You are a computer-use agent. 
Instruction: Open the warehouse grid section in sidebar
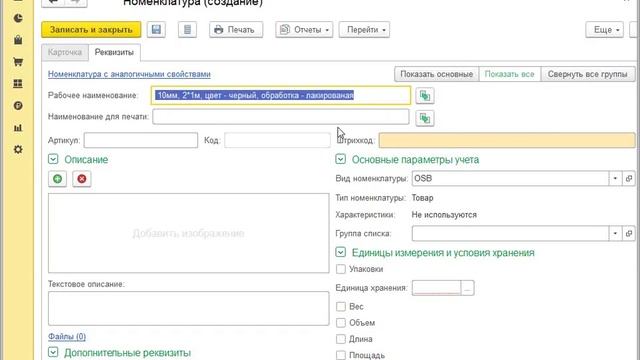[18, 84]
